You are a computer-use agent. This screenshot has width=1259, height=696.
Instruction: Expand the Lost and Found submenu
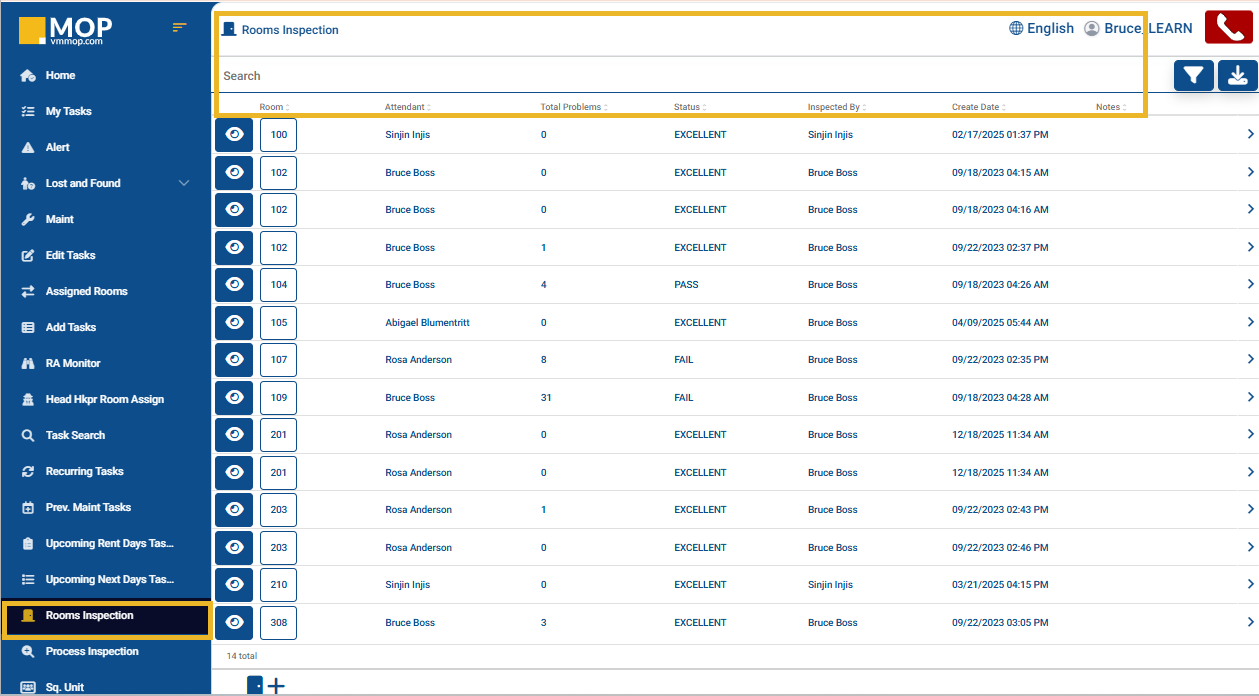pos(183,183)
